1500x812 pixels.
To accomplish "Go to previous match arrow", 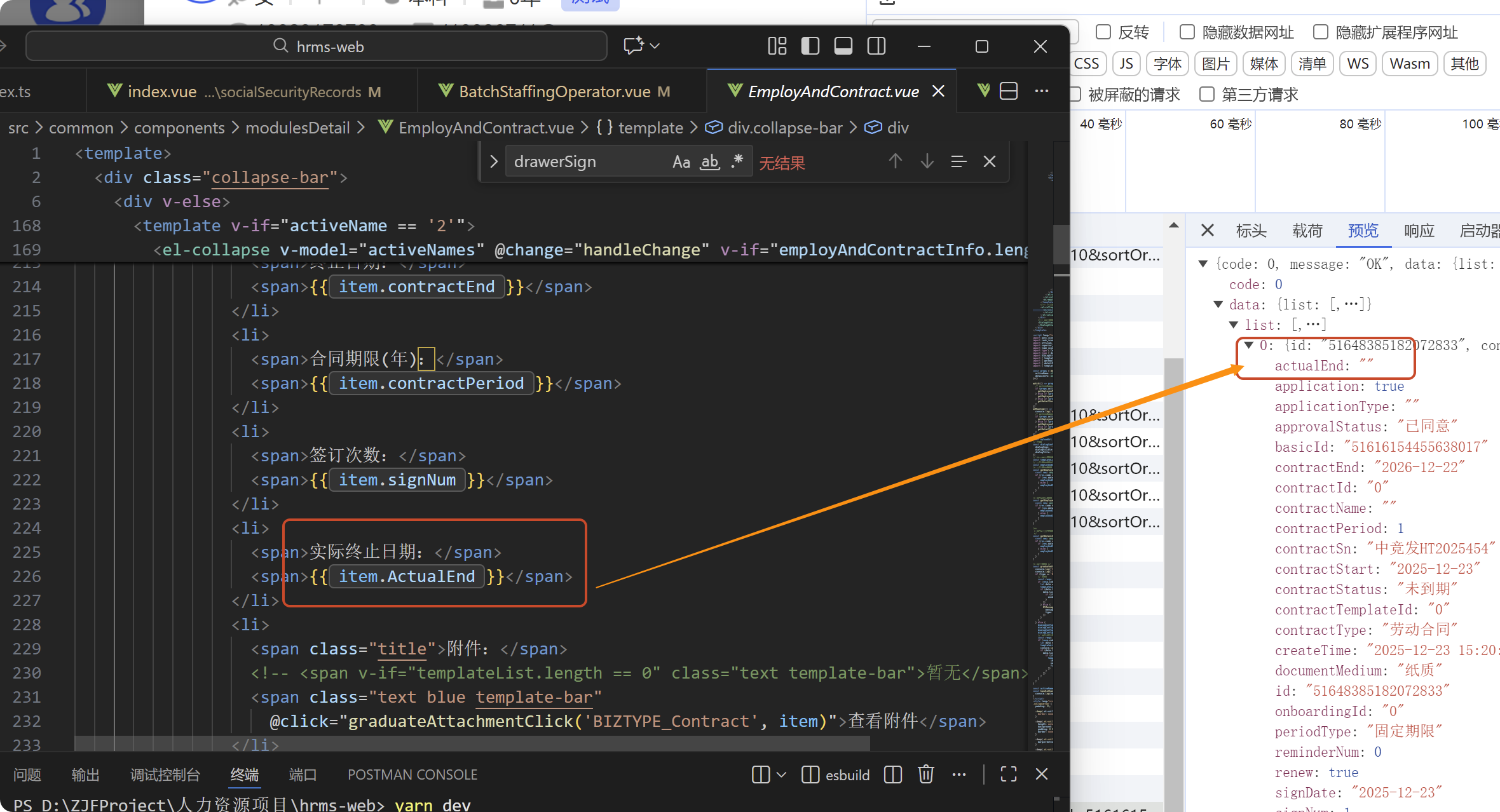I will point(895,161).
